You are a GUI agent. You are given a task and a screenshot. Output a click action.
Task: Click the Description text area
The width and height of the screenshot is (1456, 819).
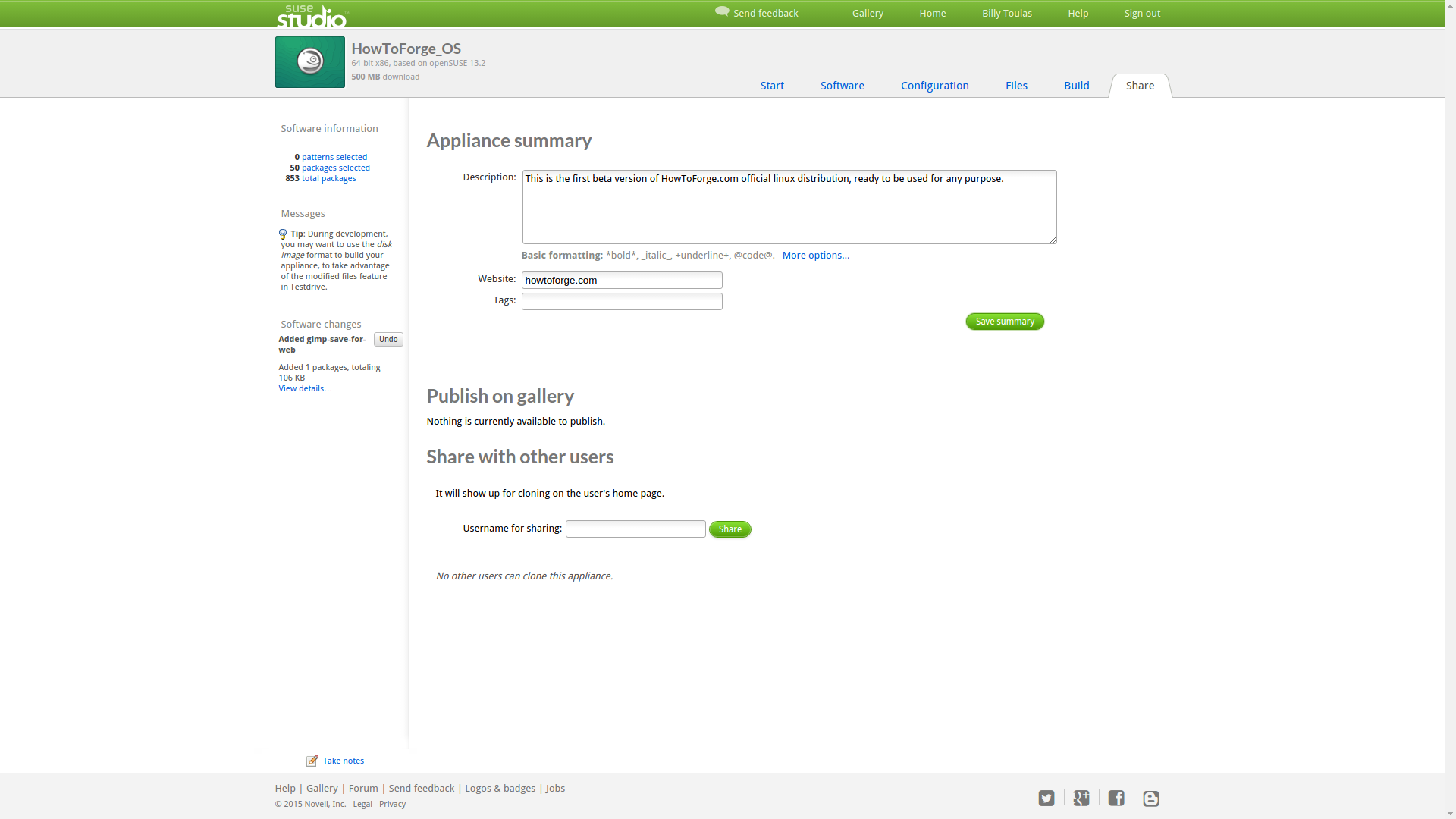click(789, 207)
